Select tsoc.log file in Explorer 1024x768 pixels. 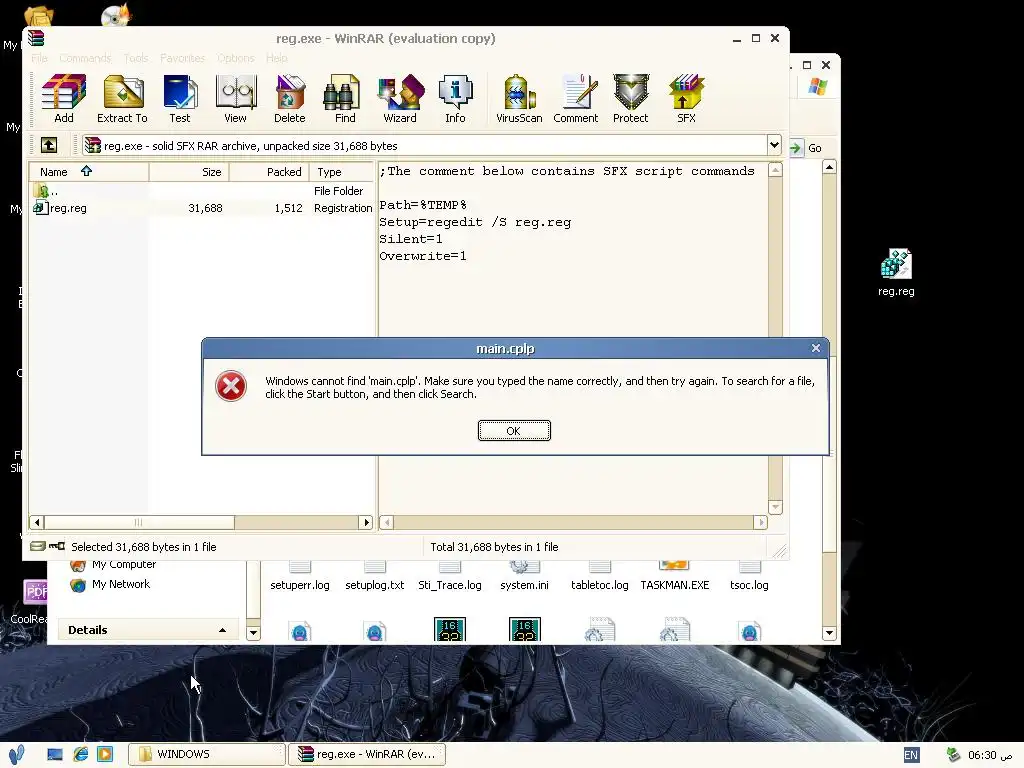[x=749, y=577]
